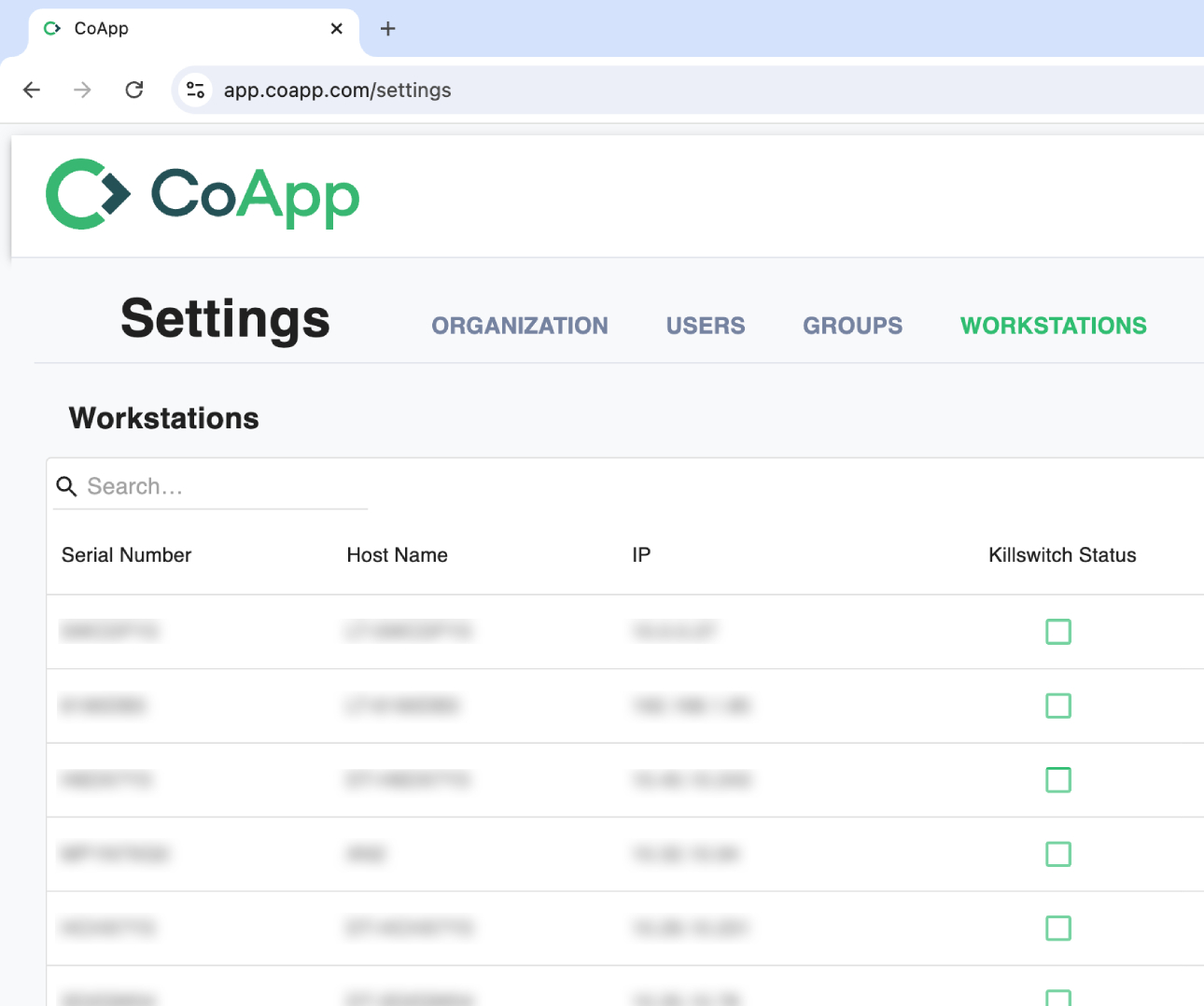Screen dimensions: 1204x1006
Task: Switch to the USERS tab
Action: (706, 326)
